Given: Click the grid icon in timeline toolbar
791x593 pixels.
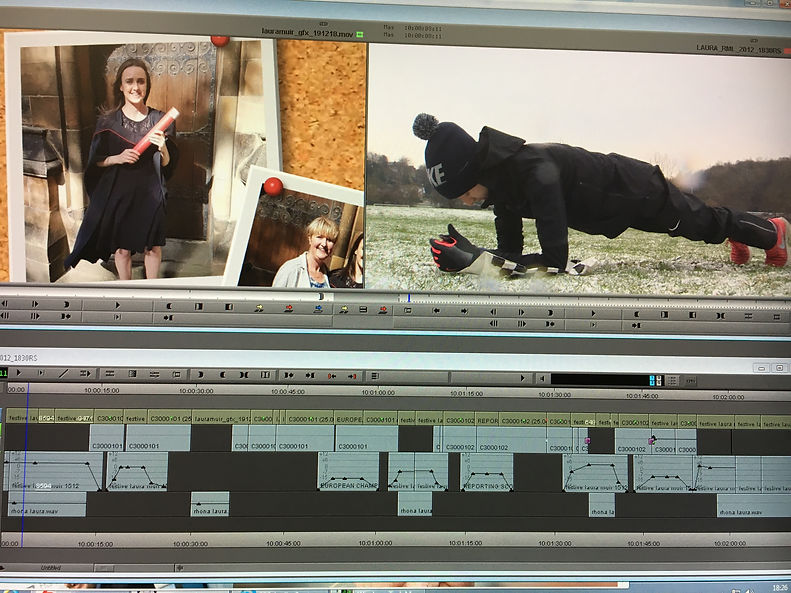Looking at the screenshot, I should 671,381.
